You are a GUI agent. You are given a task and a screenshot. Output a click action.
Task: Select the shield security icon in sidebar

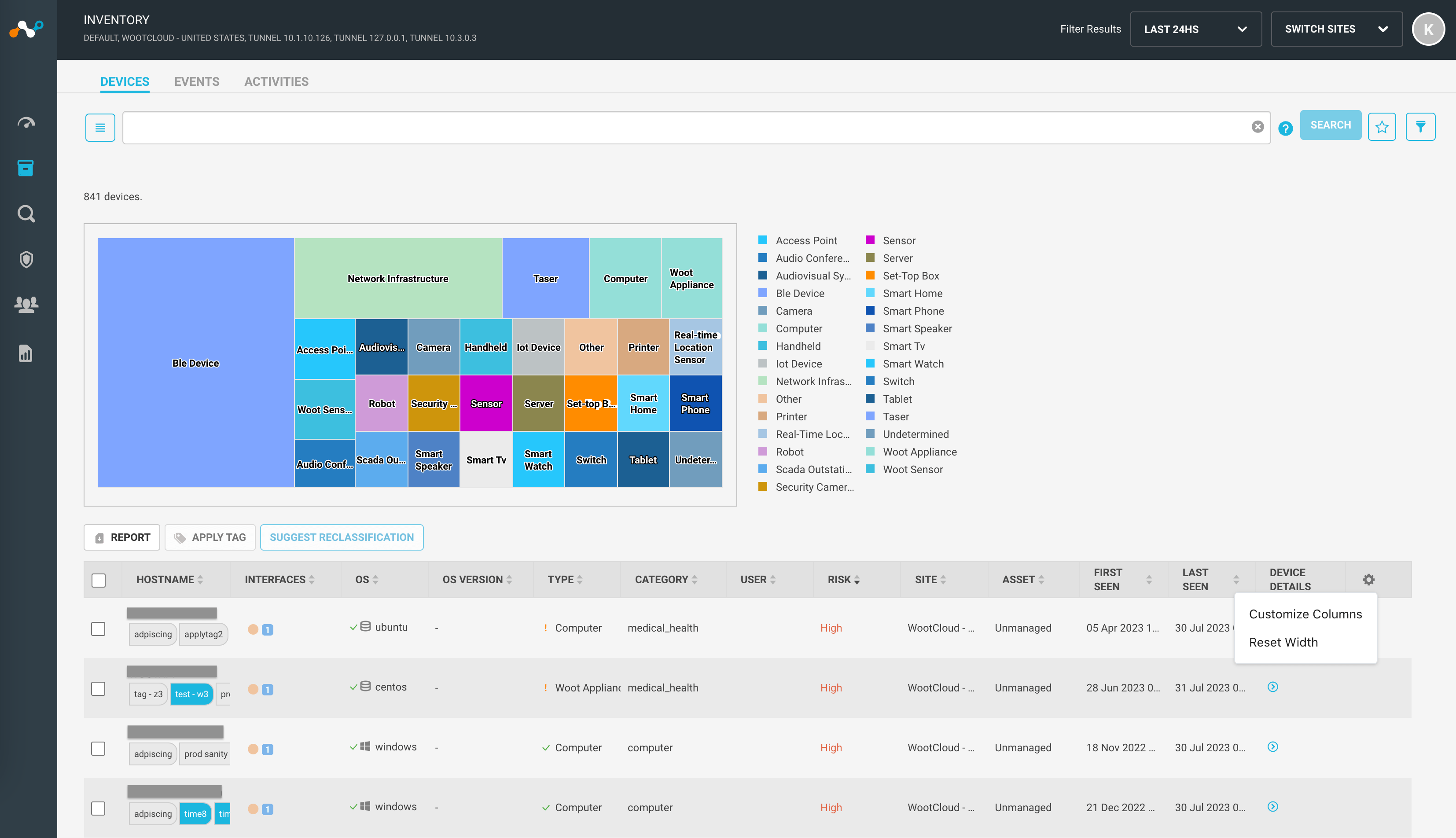(26, 260)
